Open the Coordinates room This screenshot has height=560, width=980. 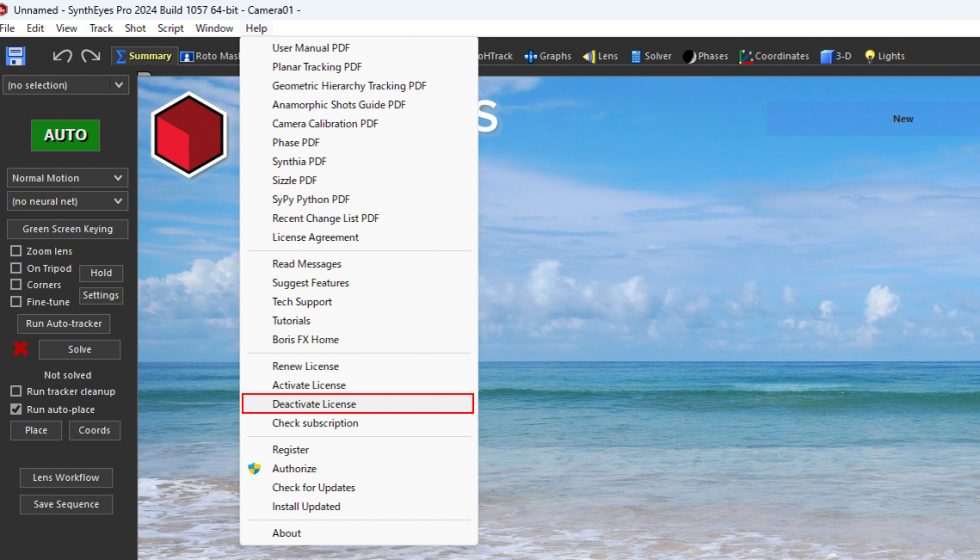(774, 56)
